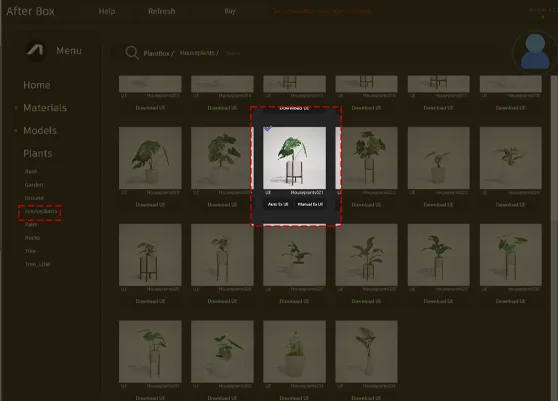The height and width of the screenshot is (401, 558).
Task: Click Download UE under Houseplants023
Action: [439, 205]
